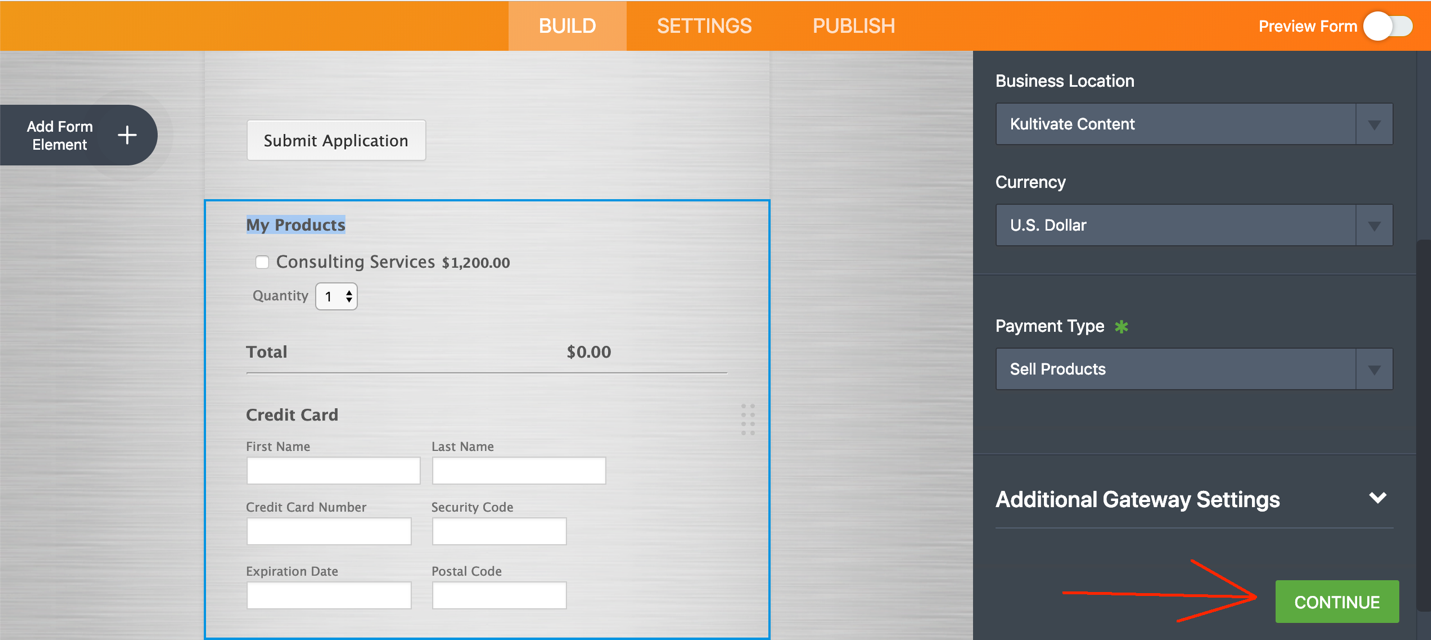
Task: Click the Security Code field
Action: pyautogui.click(x=499, y=531)
